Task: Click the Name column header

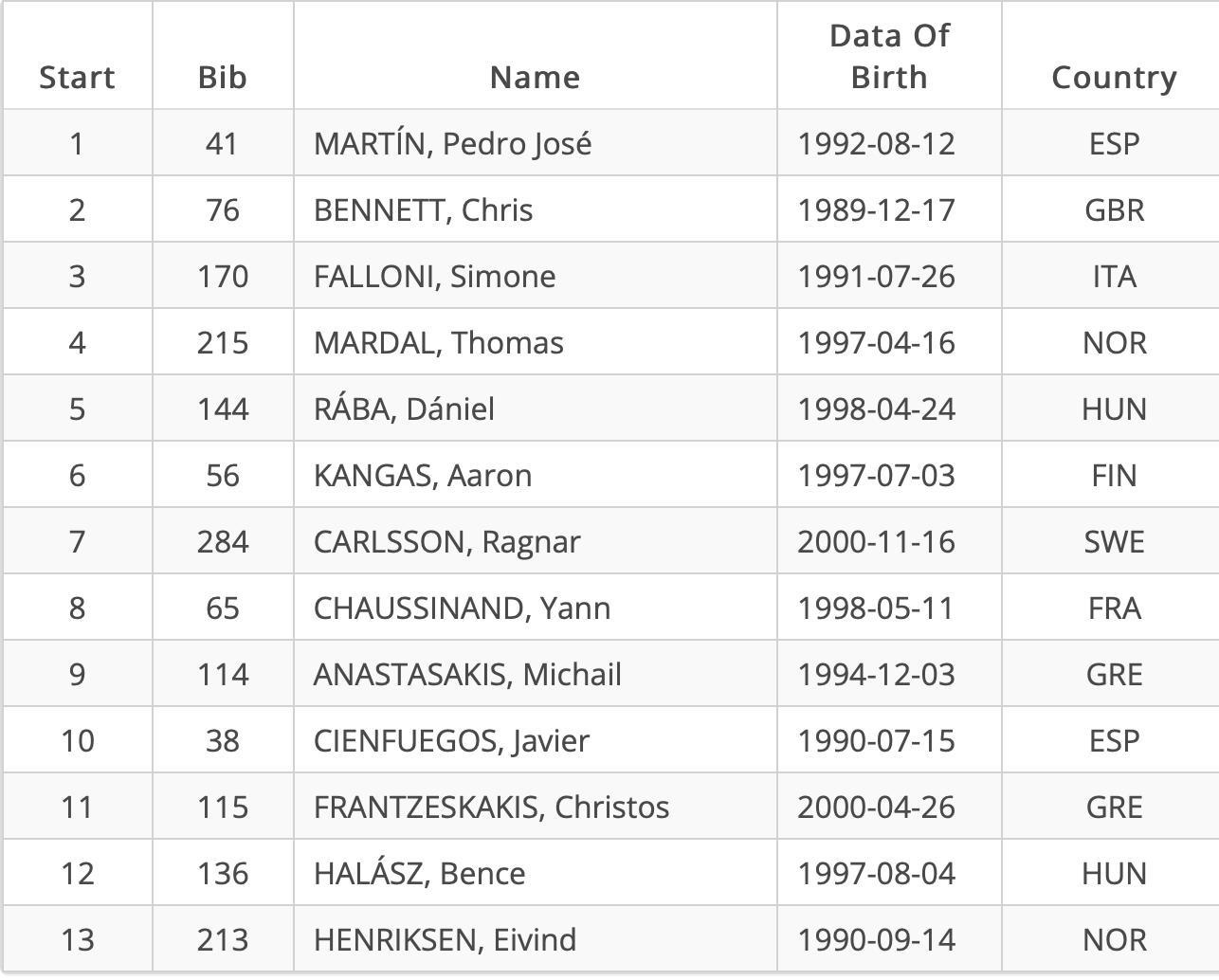Action: point(535,77)
